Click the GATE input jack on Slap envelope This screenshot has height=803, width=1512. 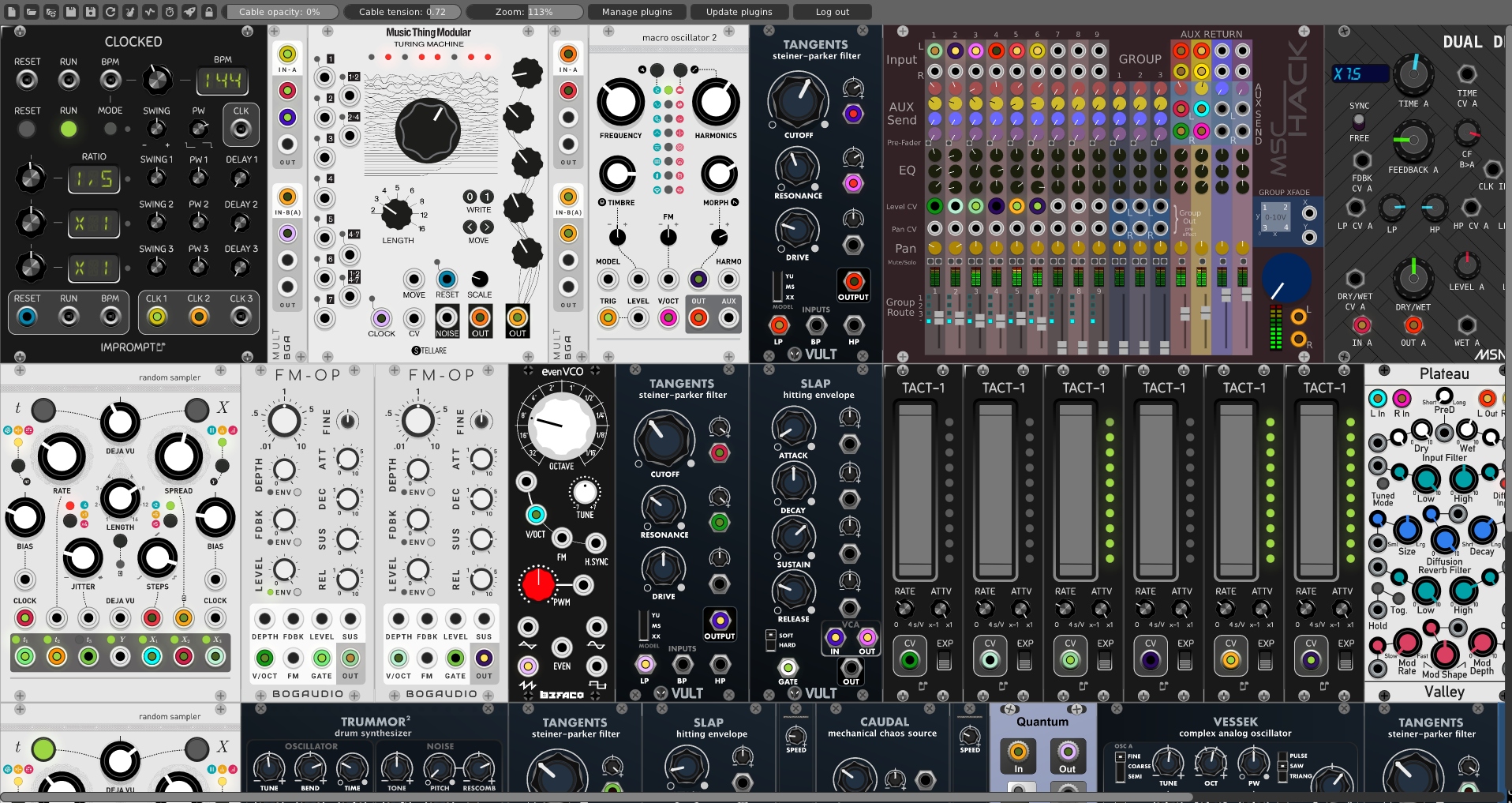788,668
